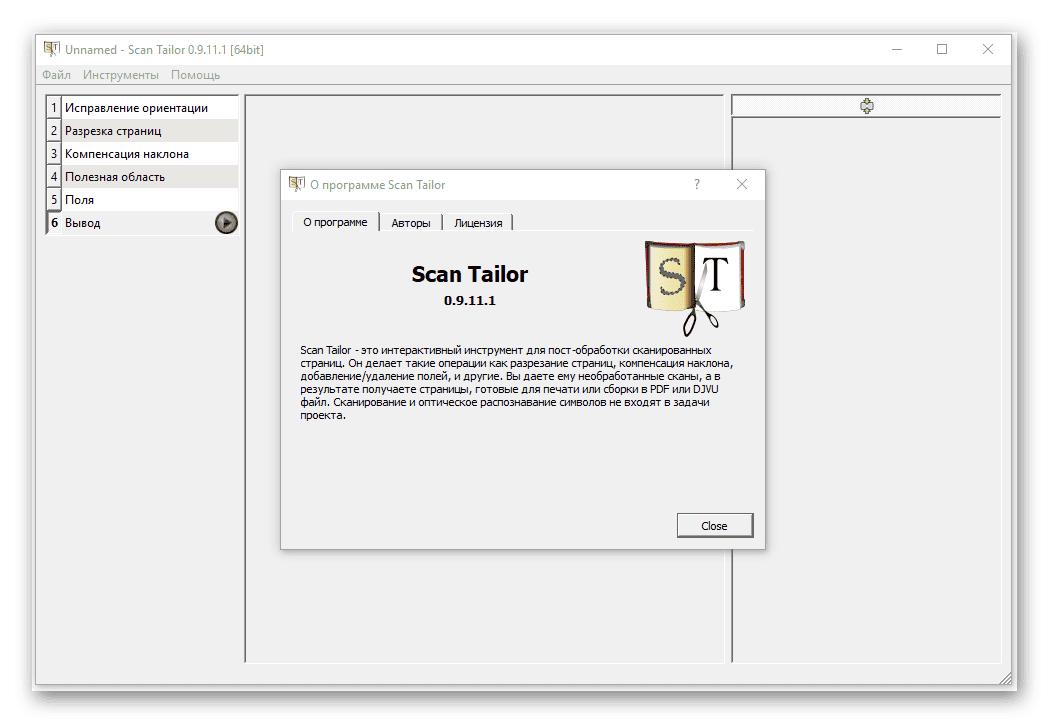
Task: Click the Close button in the dialog
Action: (714, 526)
